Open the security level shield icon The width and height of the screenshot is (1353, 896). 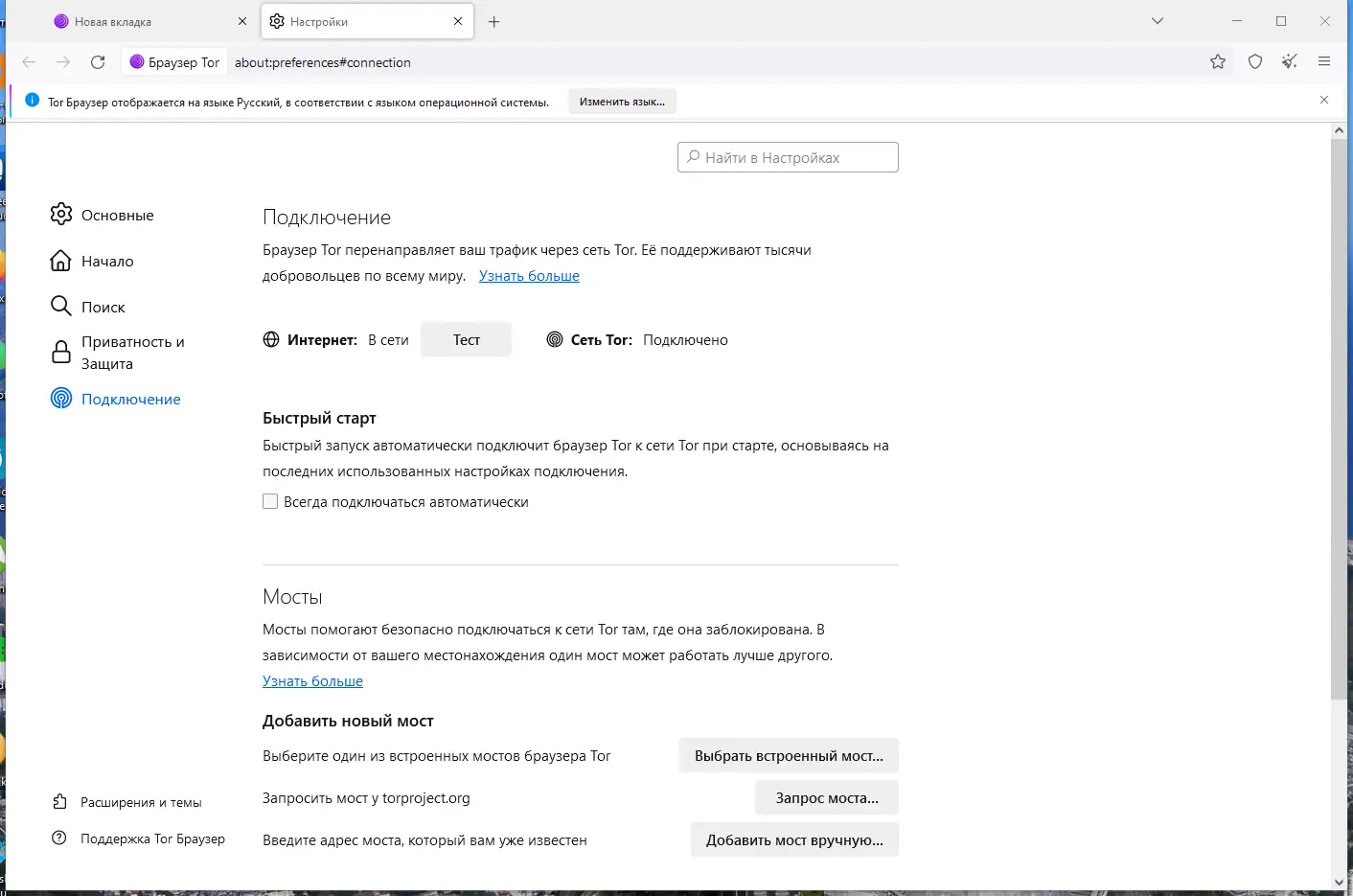[1255, 62]
